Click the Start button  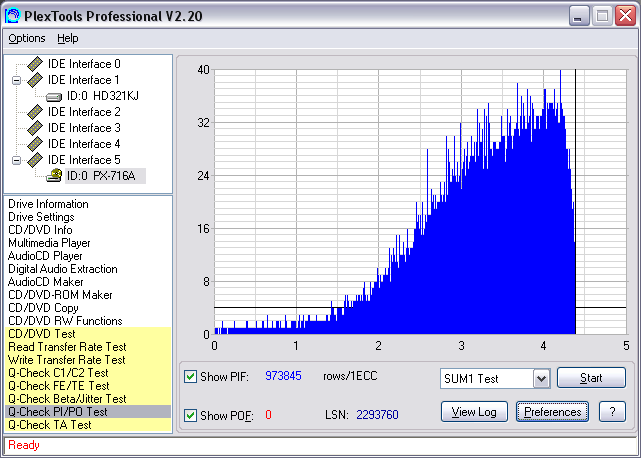(x=591, y=377)
